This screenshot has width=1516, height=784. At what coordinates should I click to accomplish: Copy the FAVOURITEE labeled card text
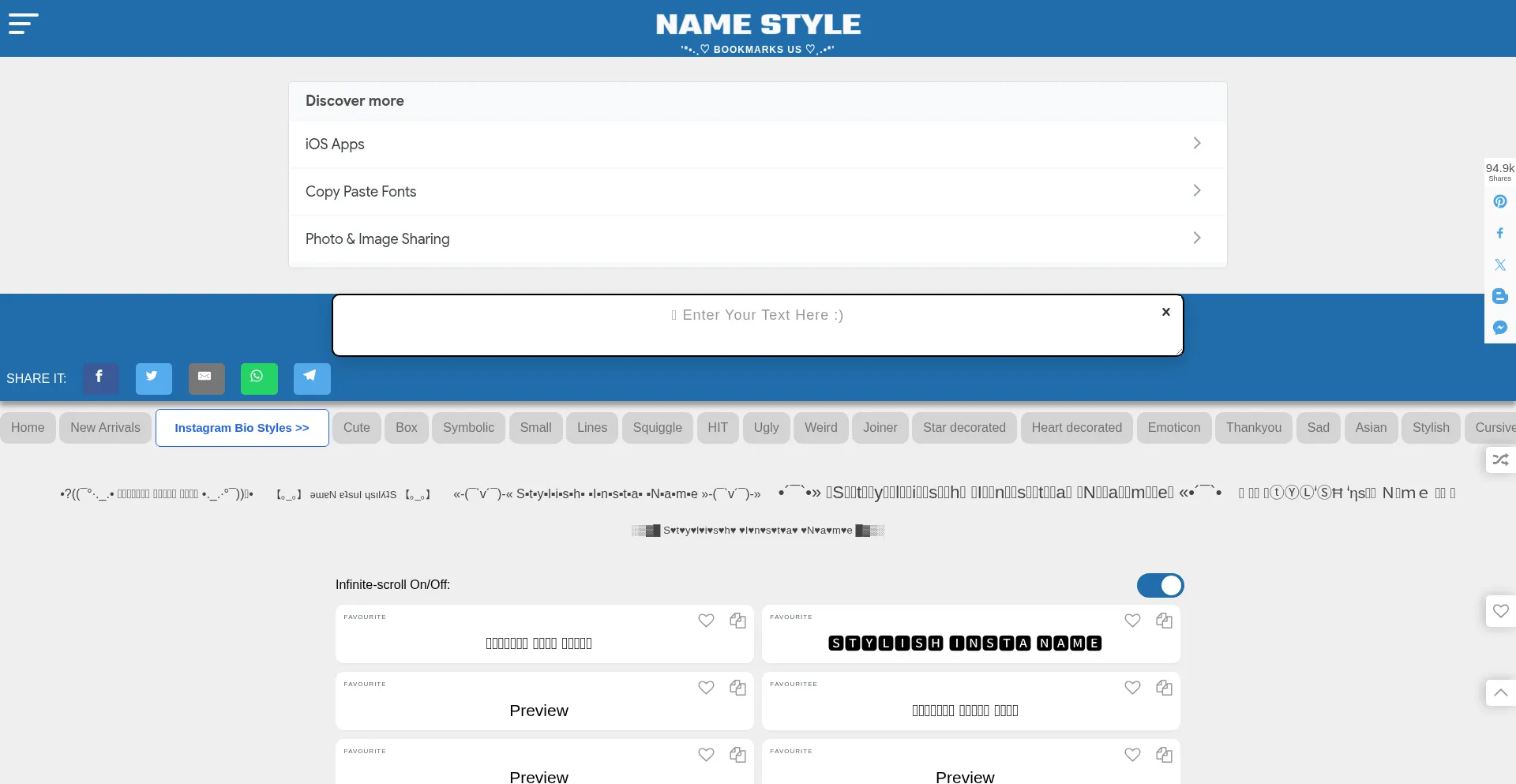click(1164, 688)
